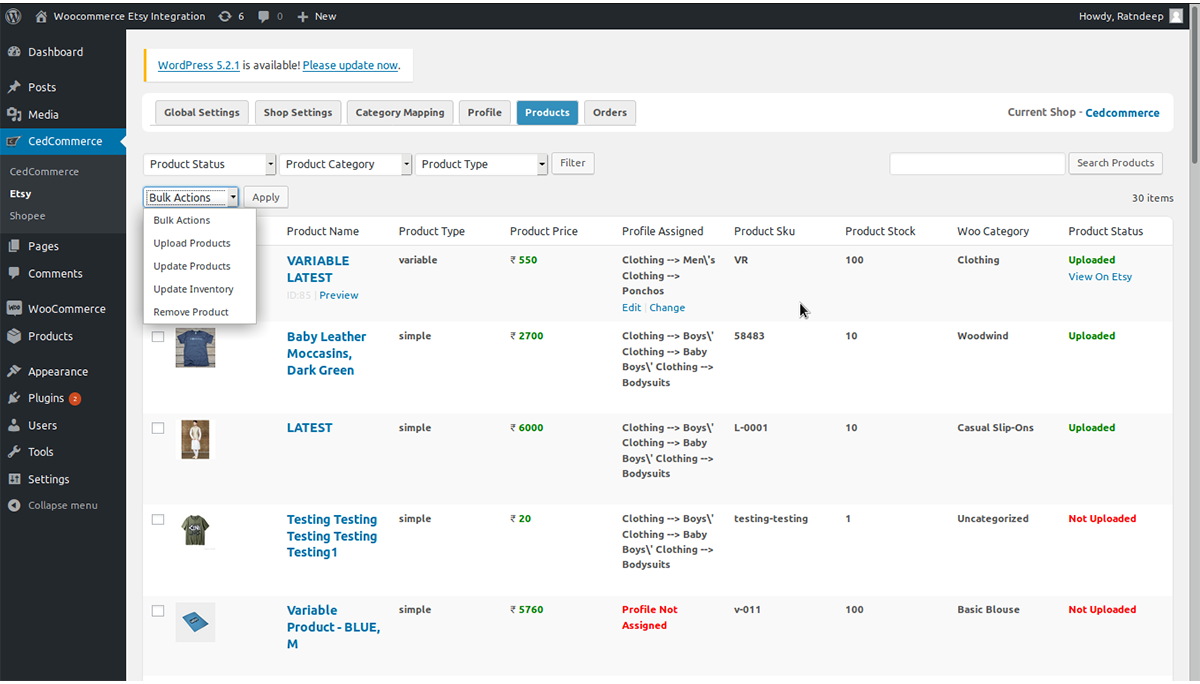Screen dimensions: 1200x684
Task: Tick the checkbox for Testing Testing product
Action: pyautogui.click(x=158, y=520)
